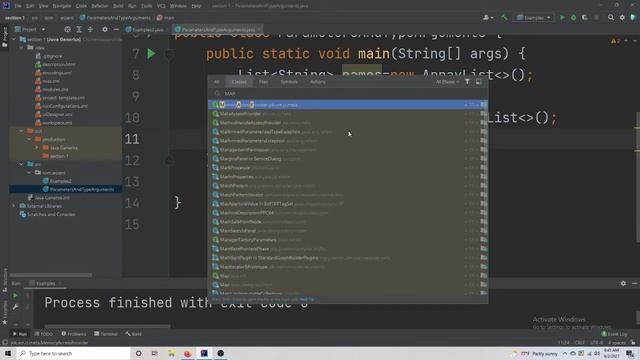This screenshot has width=640, height=360.
Task: Click the green Run button in toolbar
Action: click(x=562, y=18)
